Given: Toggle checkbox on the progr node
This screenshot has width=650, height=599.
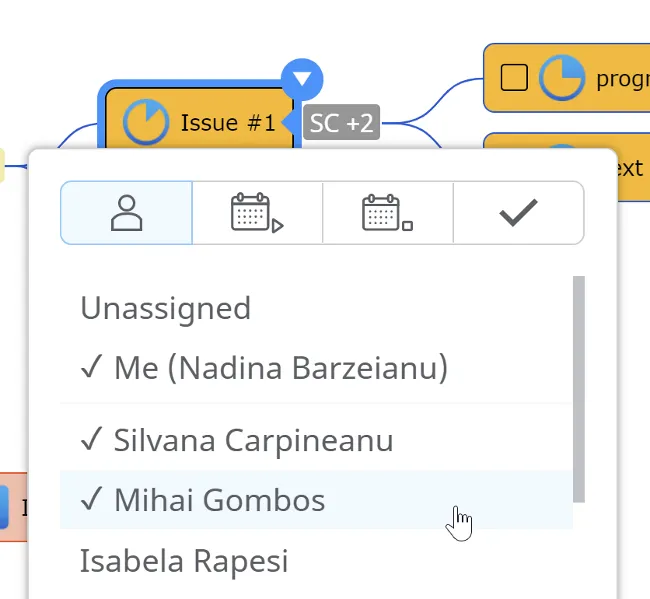Looking at the screenshot, I should point(514,78).
